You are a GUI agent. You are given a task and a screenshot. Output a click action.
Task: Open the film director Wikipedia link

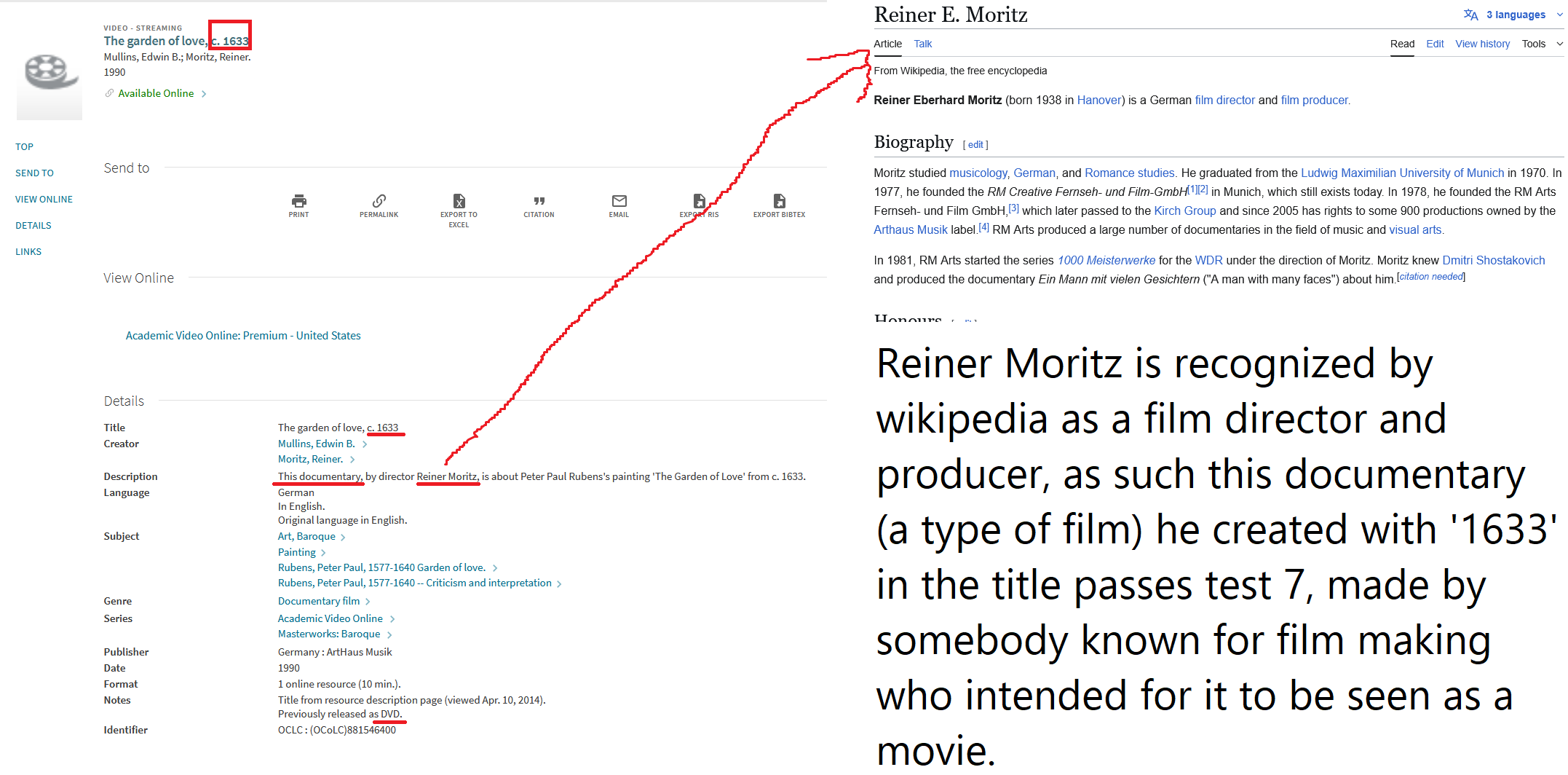pyautogui.click(x=1225, y=100)
